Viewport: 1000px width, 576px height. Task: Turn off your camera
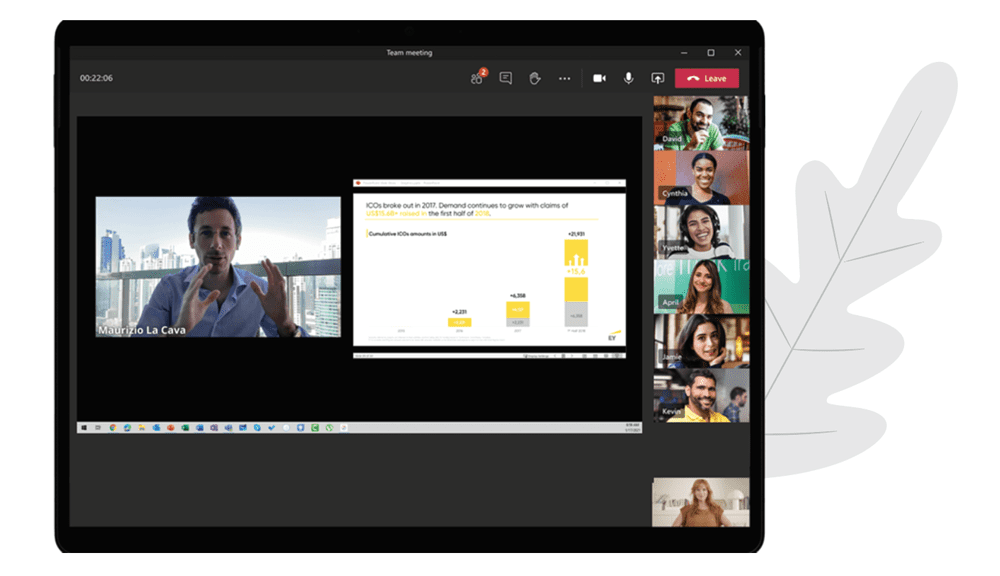click(598, 78)
